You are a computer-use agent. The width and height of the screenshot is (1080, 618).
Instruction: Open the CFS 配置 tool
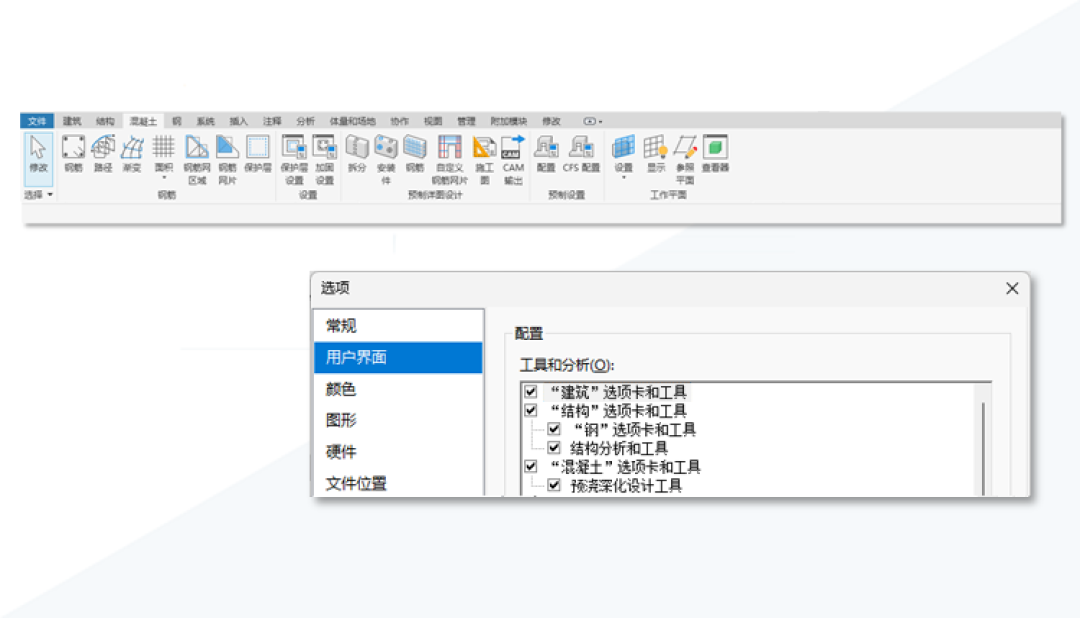581,154
